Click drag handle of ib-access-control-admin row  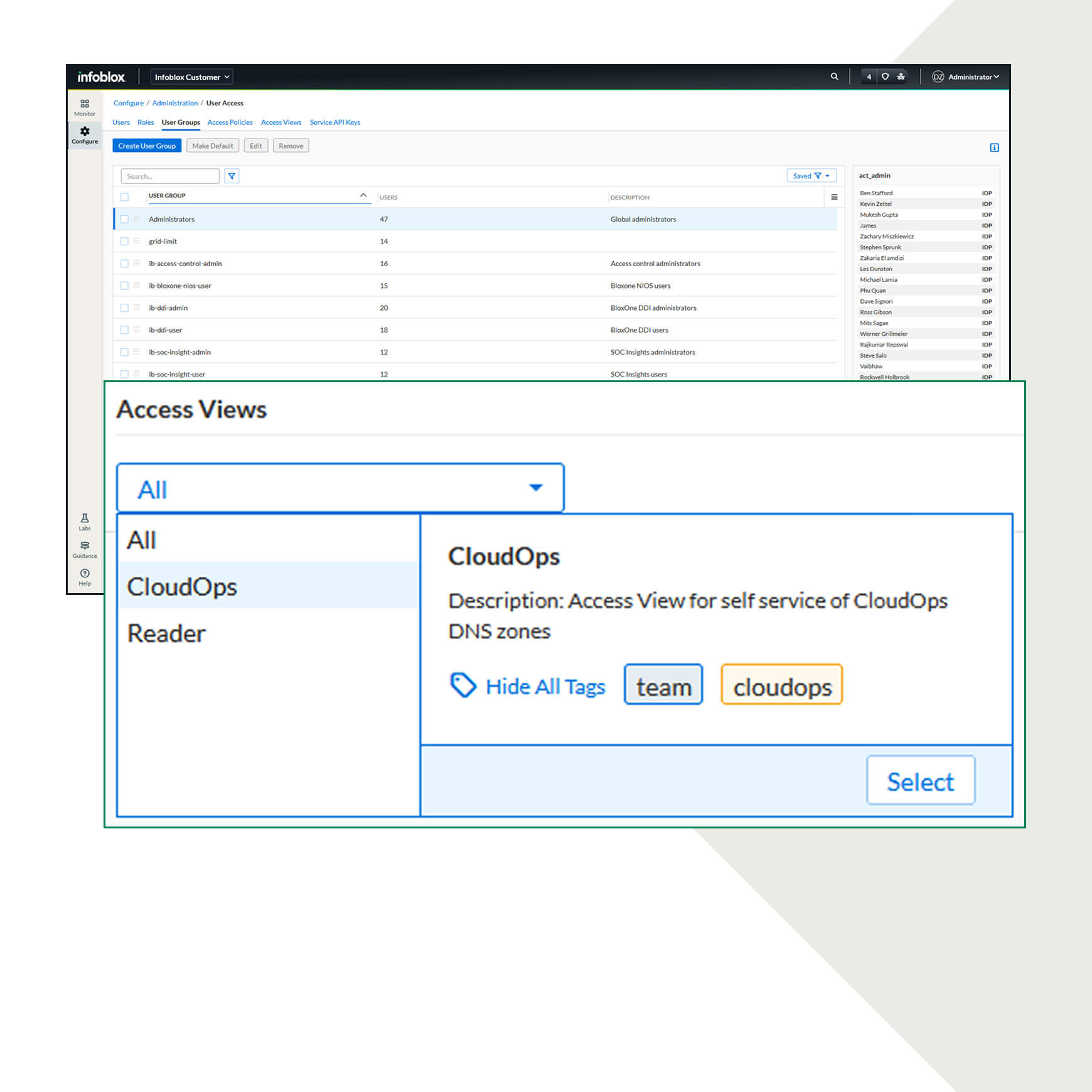(x=136, y=263)
